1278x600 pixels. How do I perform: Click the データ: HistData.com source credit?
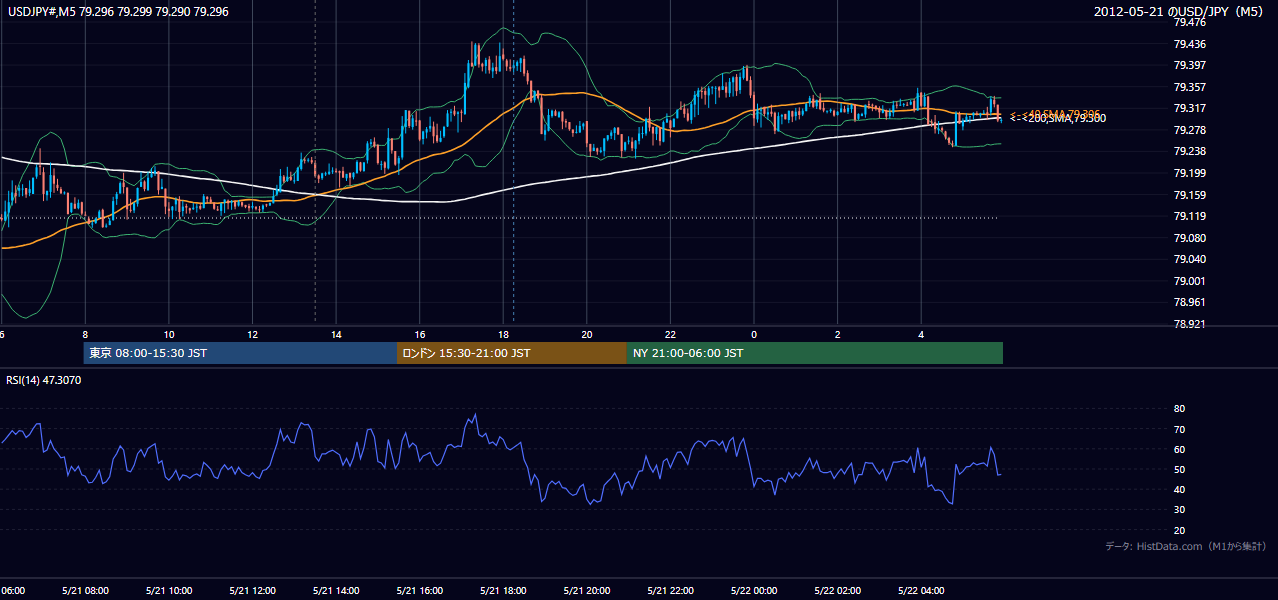pyautogui.click(x=1186, y=546)
